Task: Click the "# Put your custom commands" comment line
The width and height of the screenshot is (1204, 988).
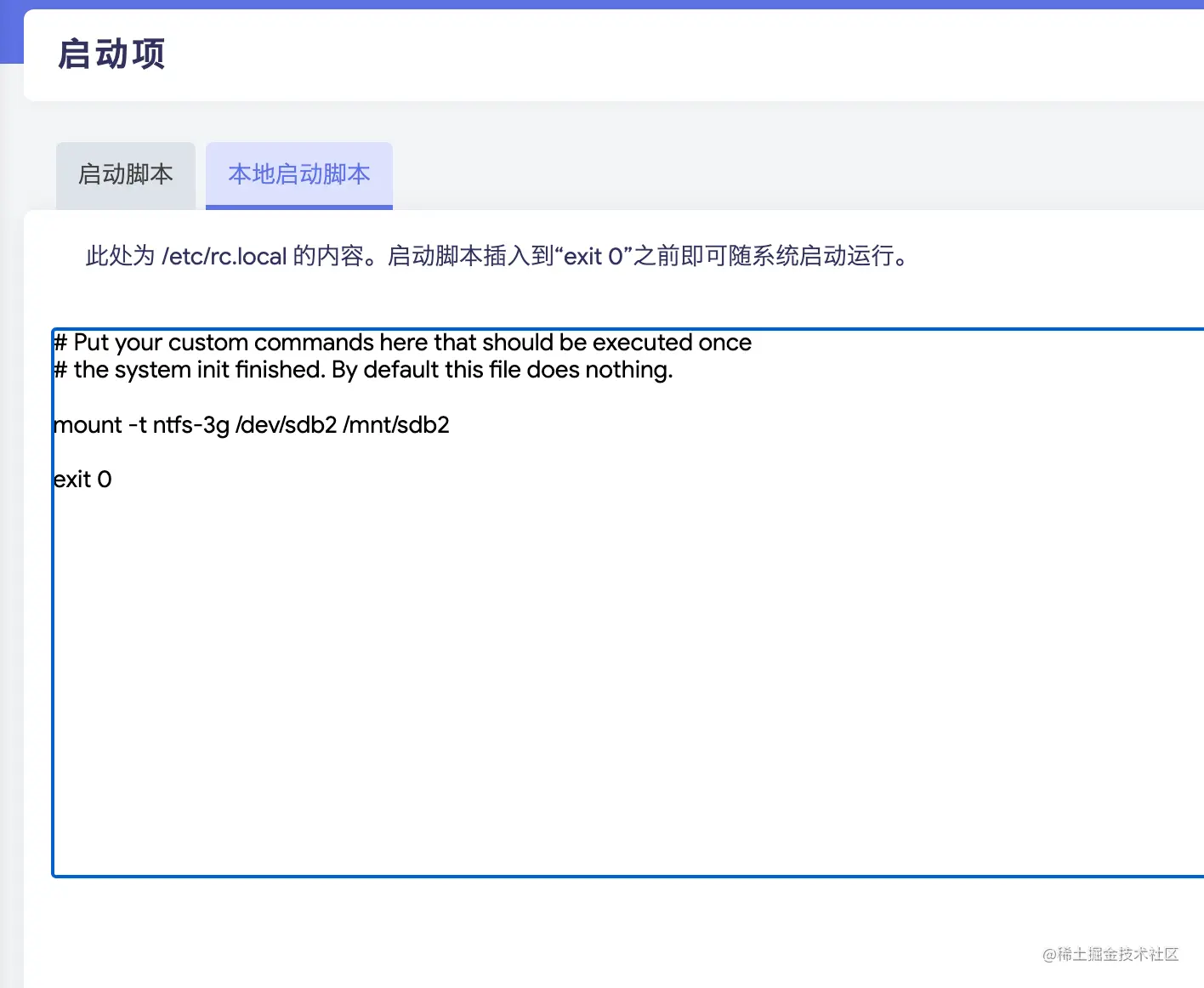Action: click(402, 342)
